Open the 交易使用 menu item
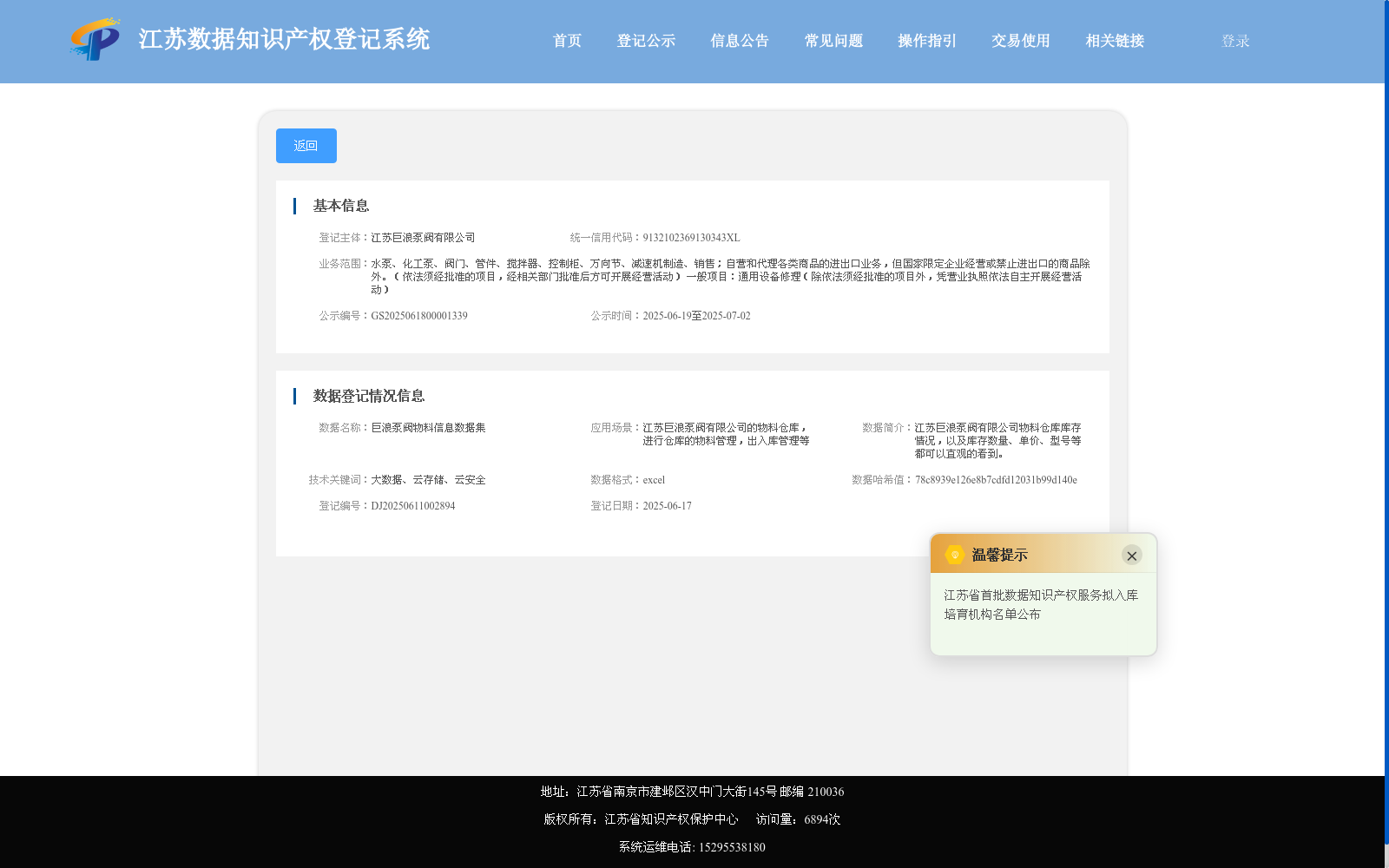1389x868 pixels. click(1021, 41)
